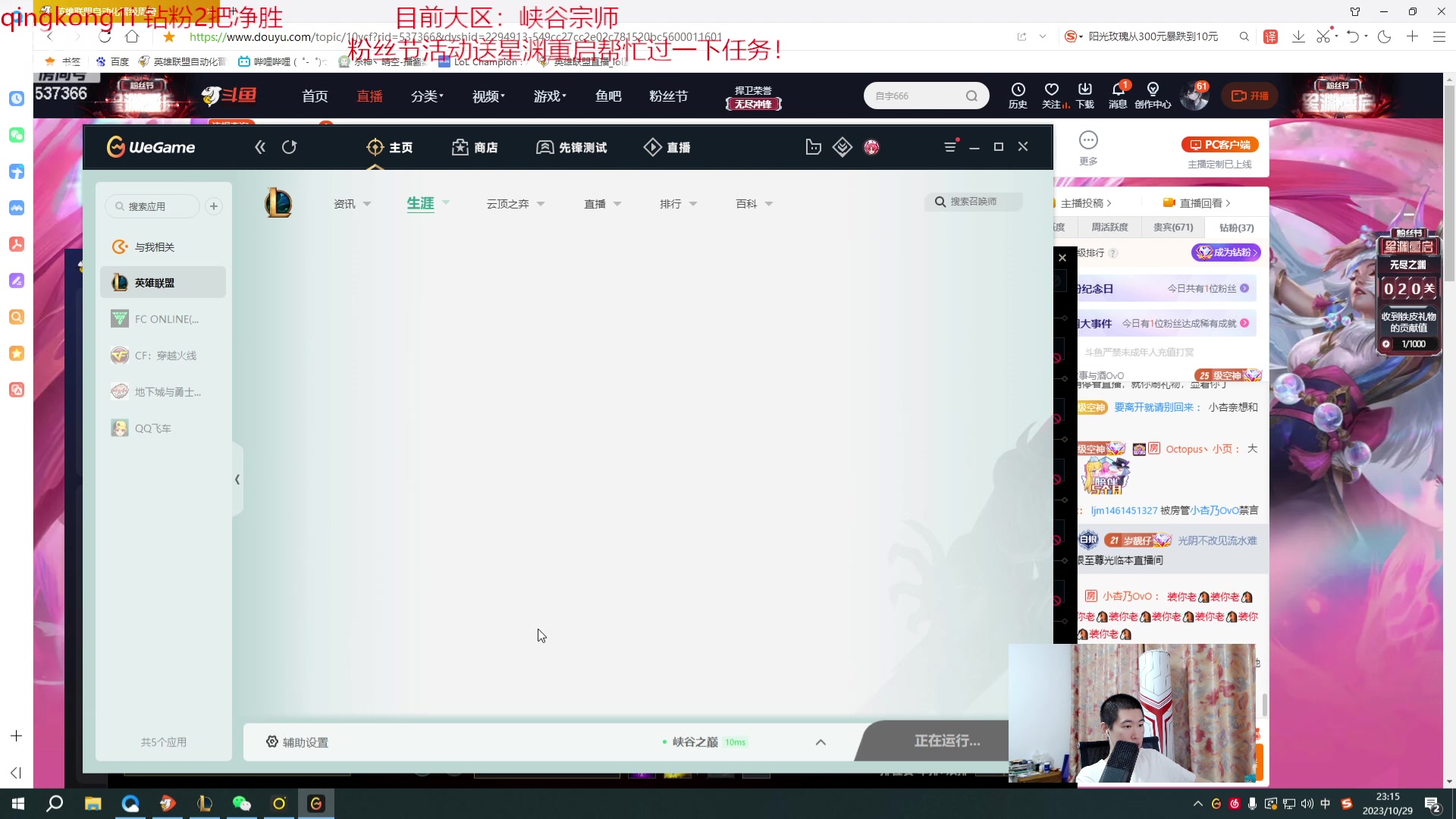
Task: Open Windows taskbar search
Action: [55, 804]
